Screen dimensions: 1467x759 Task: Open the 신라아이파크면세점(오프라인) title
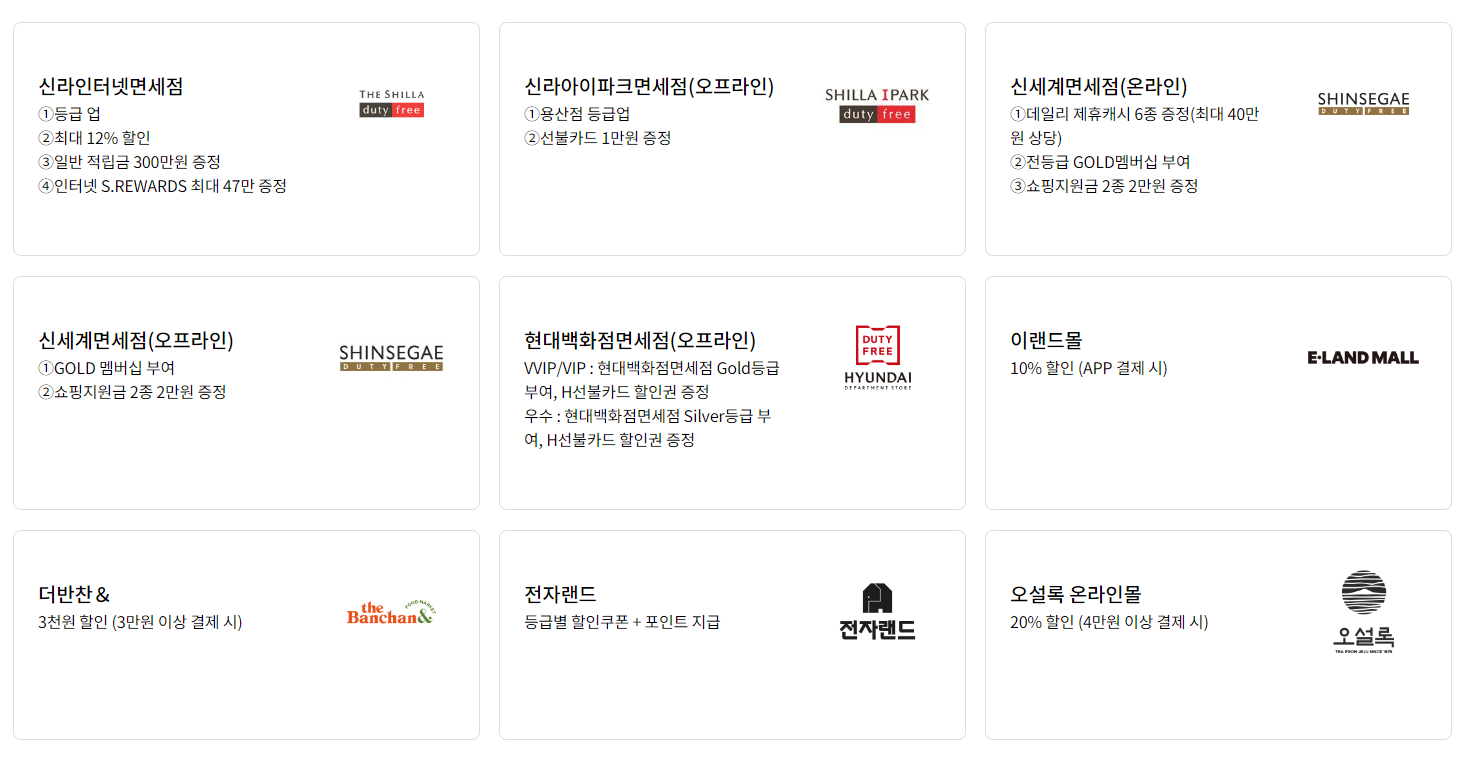tap(649, 86)
